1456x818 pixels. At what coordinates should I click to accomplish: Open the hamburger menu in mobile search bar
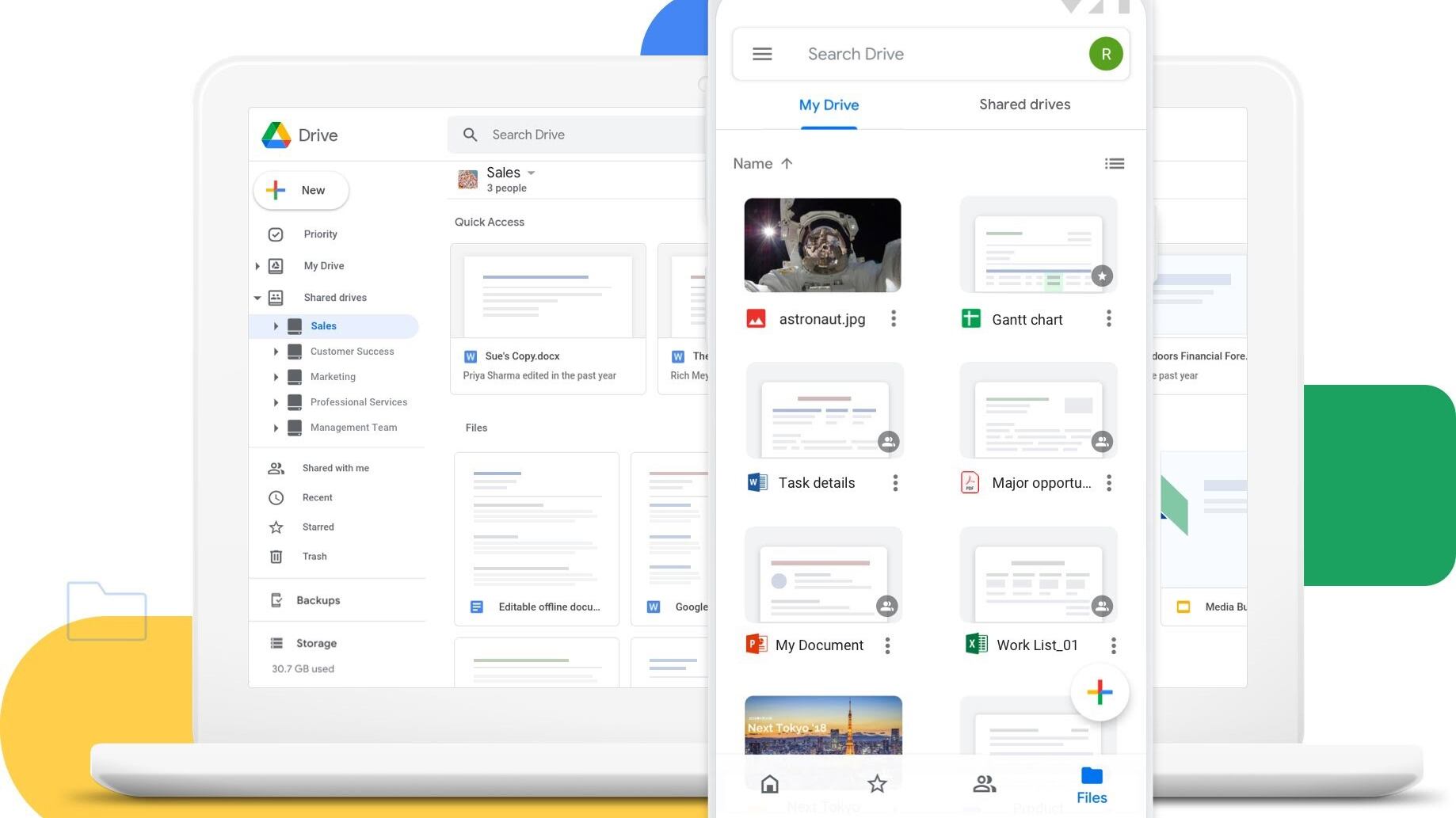click(762, 54)
